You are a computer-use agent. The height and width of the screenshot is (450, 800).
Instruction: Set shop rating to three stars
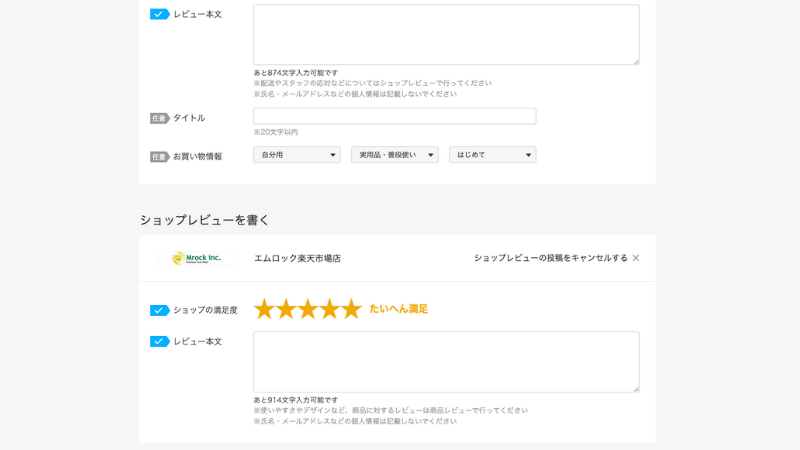coord(308,309)
